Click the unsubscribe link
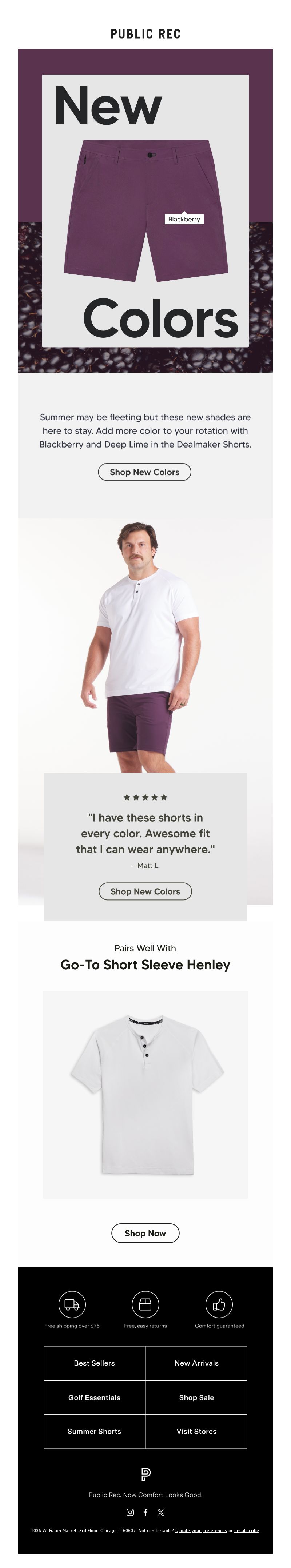 point(247,1530)
